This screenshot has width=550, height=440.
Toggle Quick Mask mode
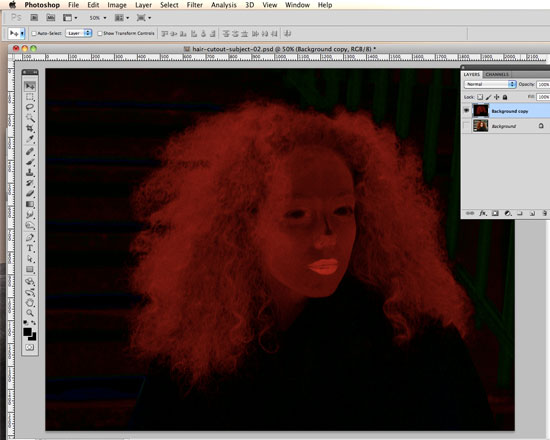tap(30, 347)
